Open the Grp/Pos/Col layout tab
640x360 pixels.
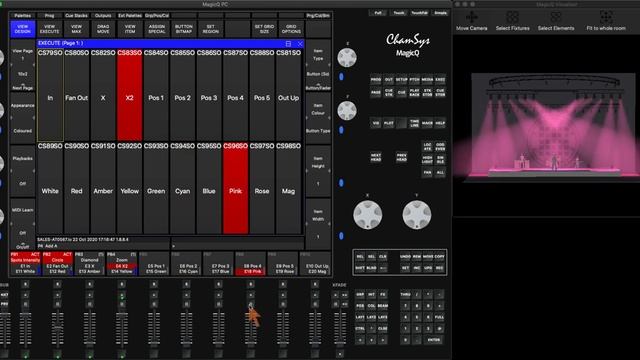point(157,16)
